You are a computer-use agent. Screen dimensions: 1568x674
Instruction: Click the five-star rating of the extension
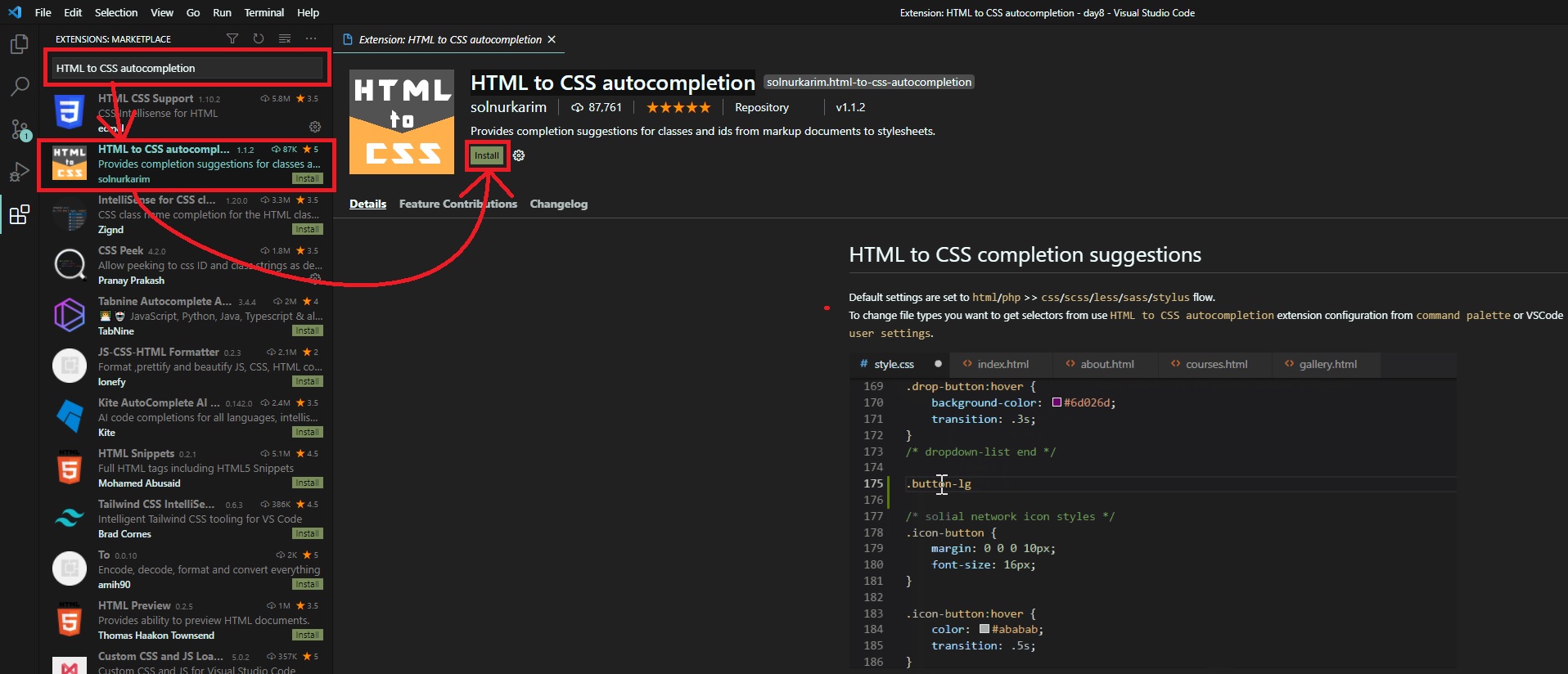(x=678, y=107)
